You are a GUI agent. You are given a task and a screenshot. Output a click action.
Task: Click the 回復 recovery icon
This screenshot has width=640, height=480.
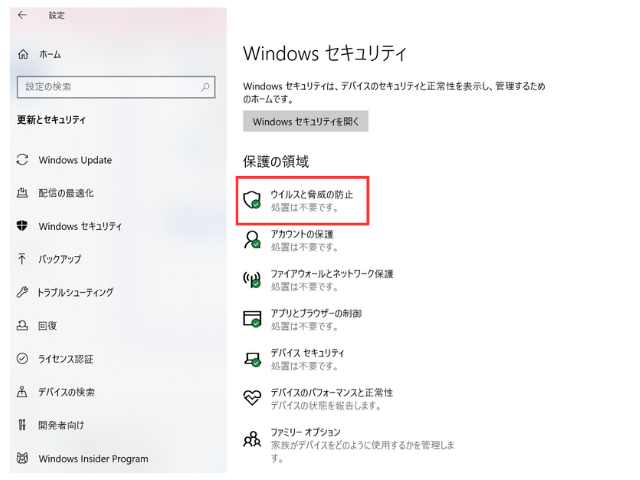[22, 325]
